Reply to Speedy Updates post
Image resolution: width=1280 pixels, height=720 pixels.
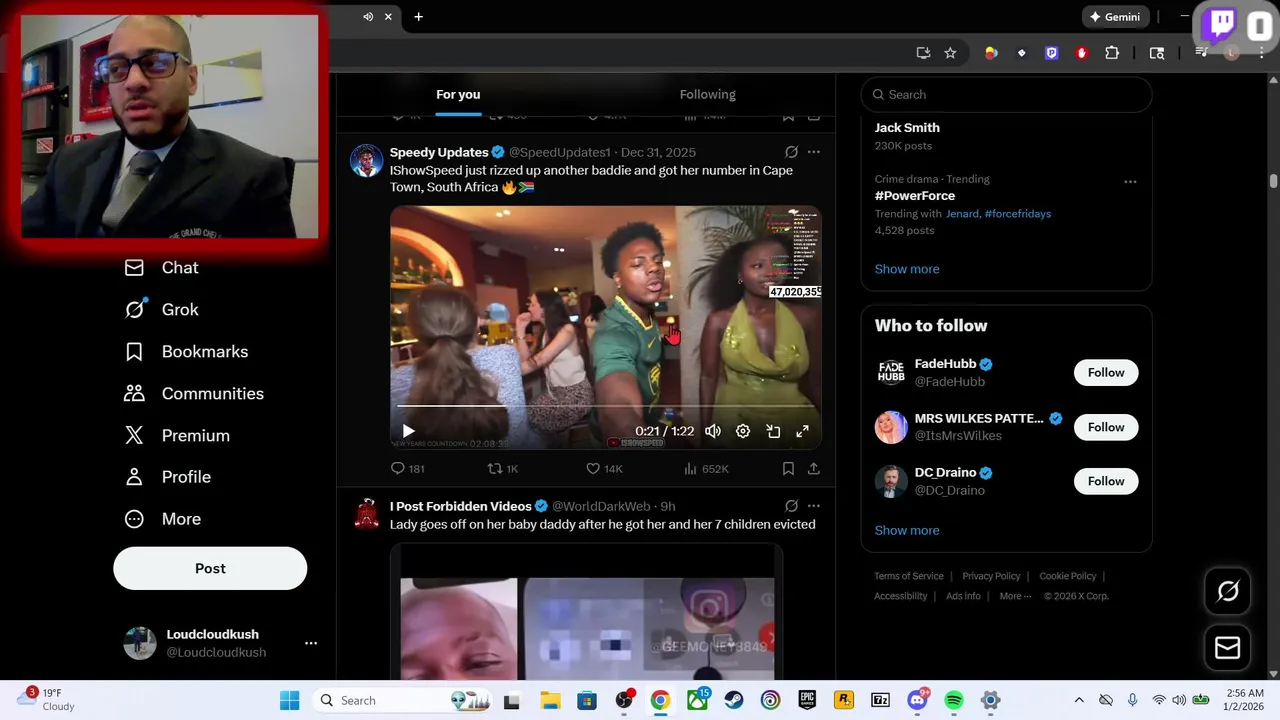coord(408,468)
